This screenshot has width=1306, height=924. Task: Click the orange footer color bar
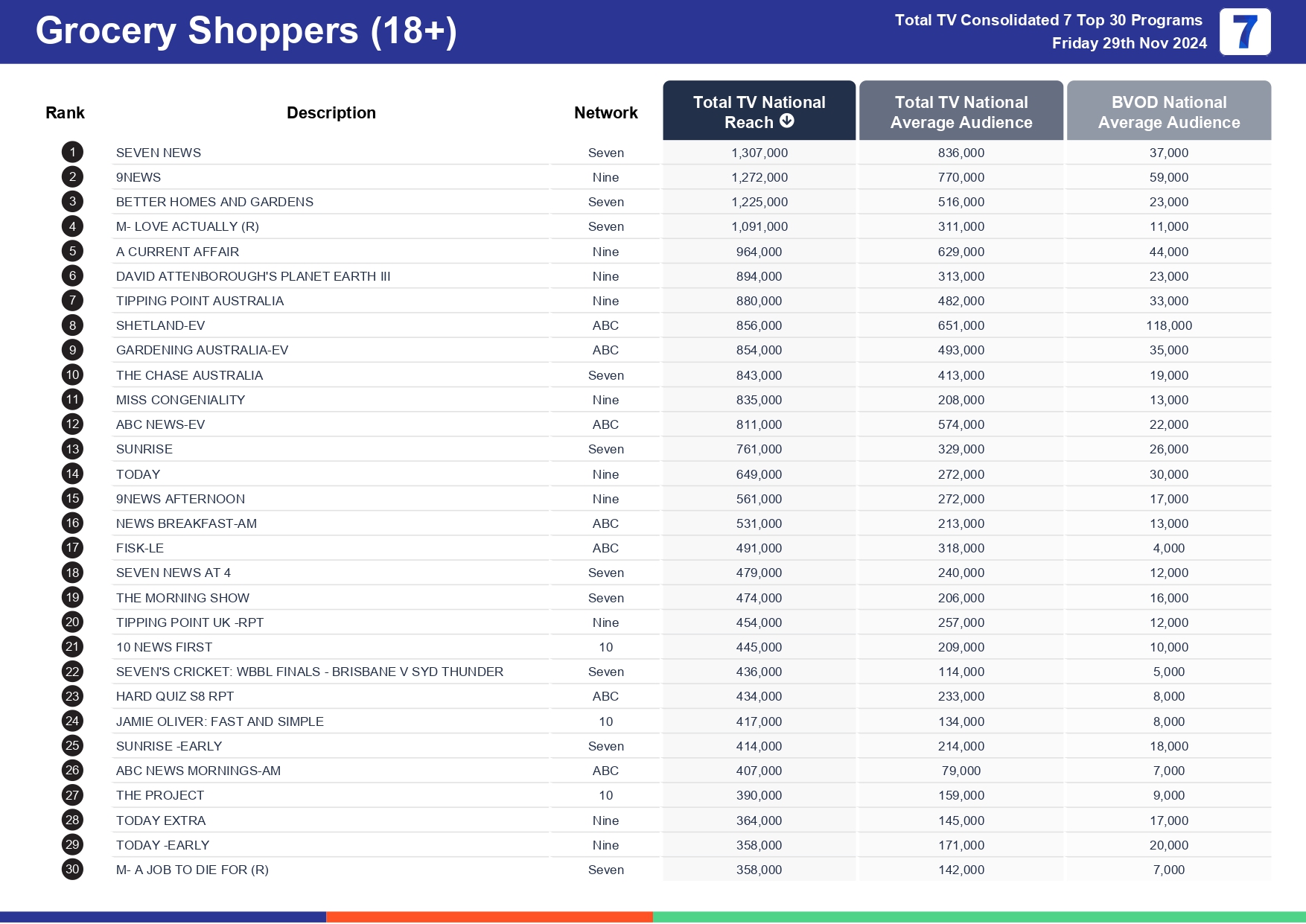point(489,917)
